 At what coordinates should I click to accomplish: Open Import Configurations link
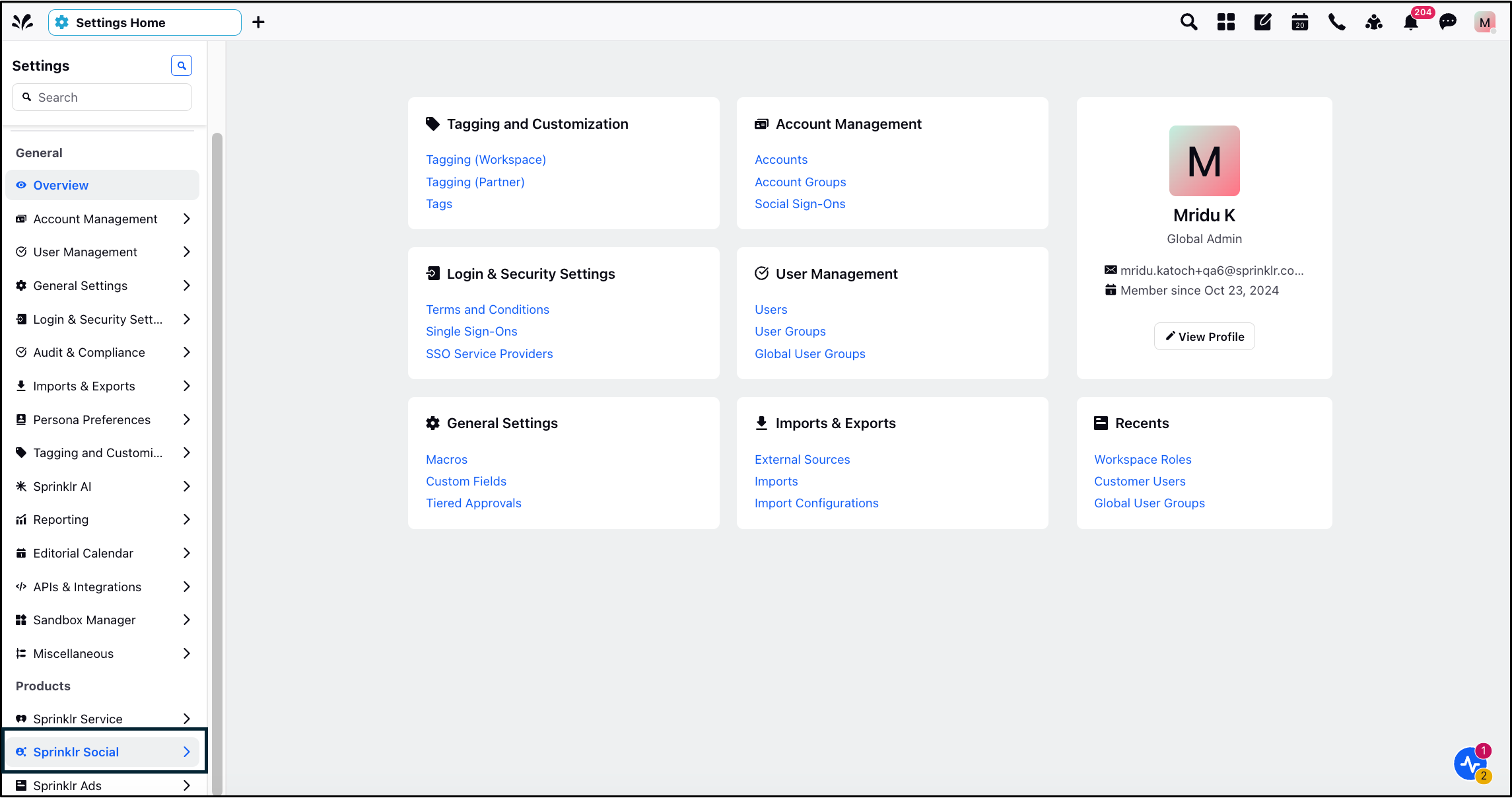pyautogui.click(x=817, y=503)
